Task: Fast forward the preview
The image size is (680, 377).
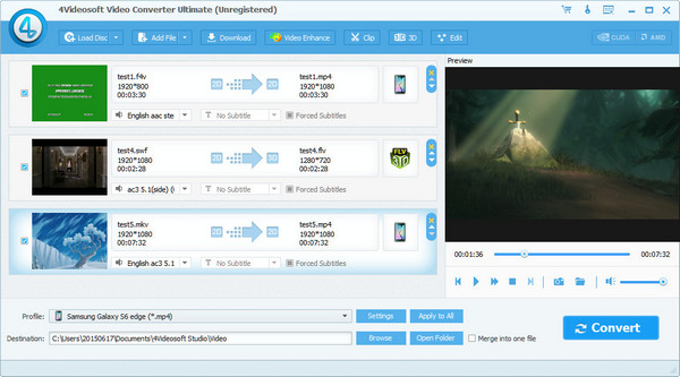Action: coord(494,282)
